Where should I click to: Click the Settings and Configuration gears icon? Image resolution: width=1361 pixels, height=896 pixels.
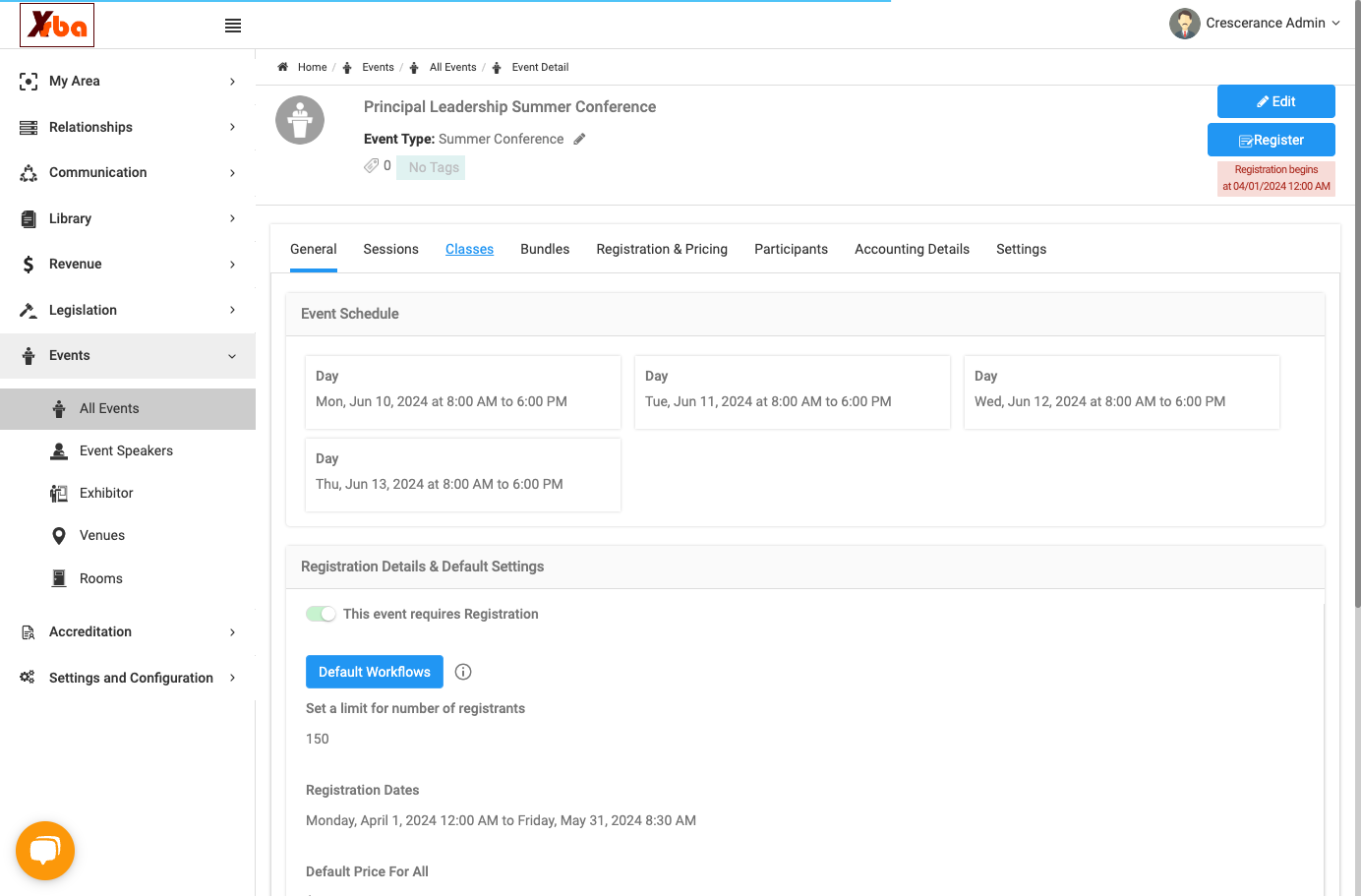click(x=28, y=677)
